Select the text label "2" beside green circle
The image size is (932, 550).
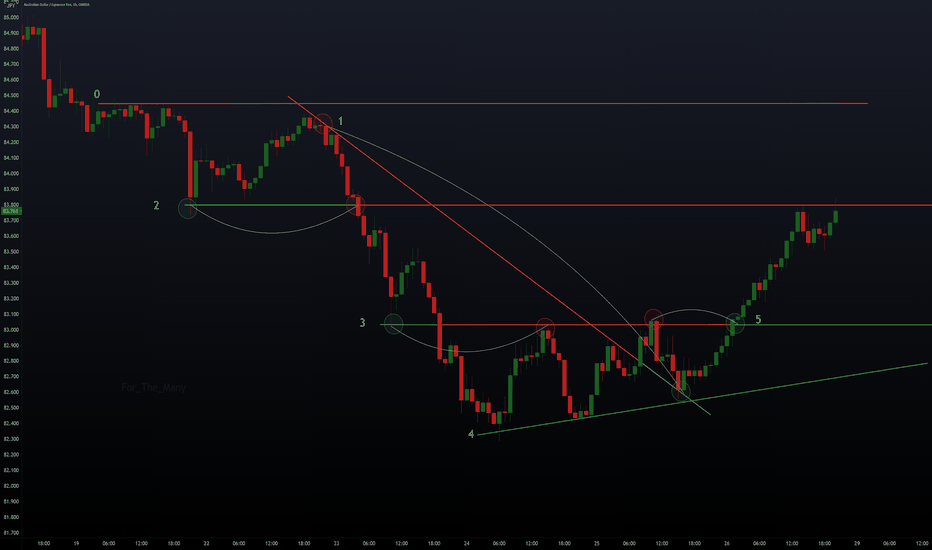coord(156,205)
